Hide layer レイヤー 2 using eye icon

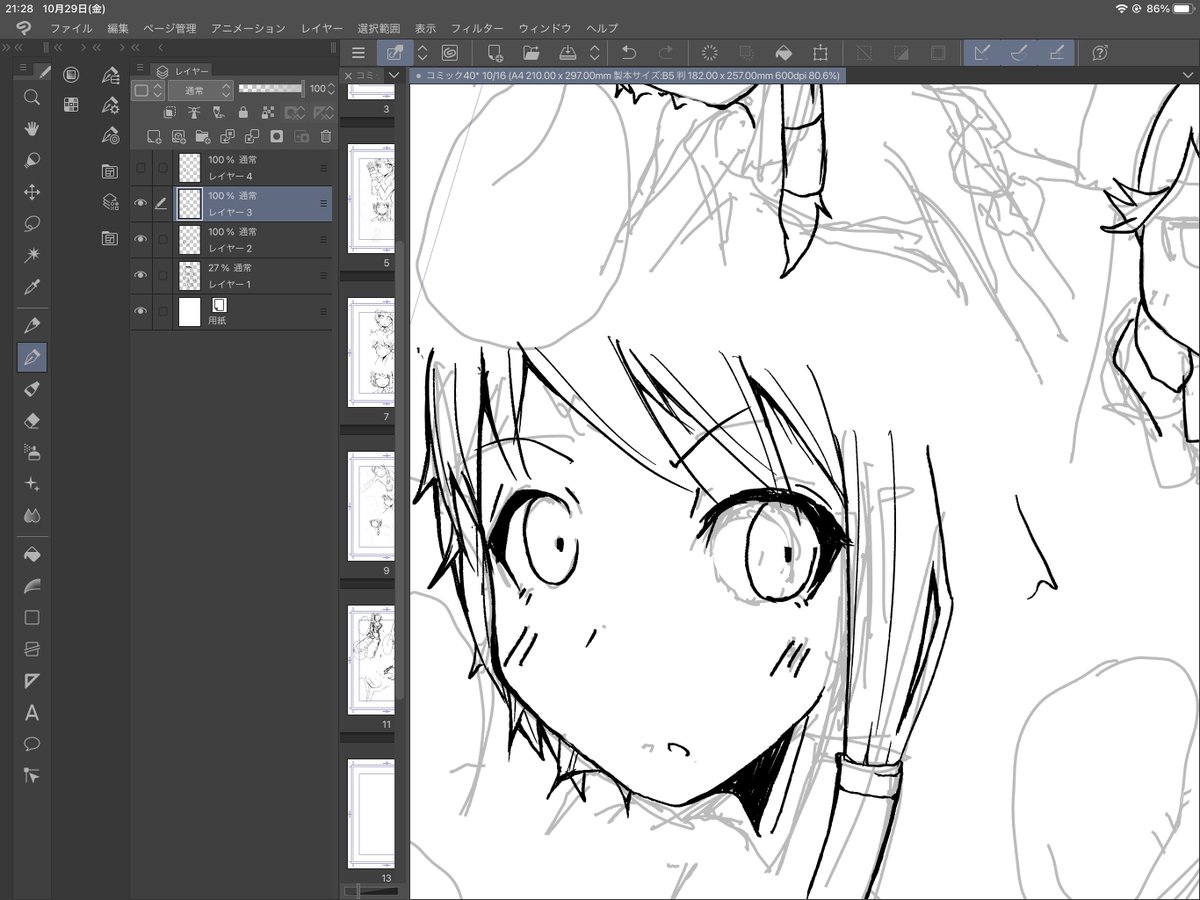(141, 239)
